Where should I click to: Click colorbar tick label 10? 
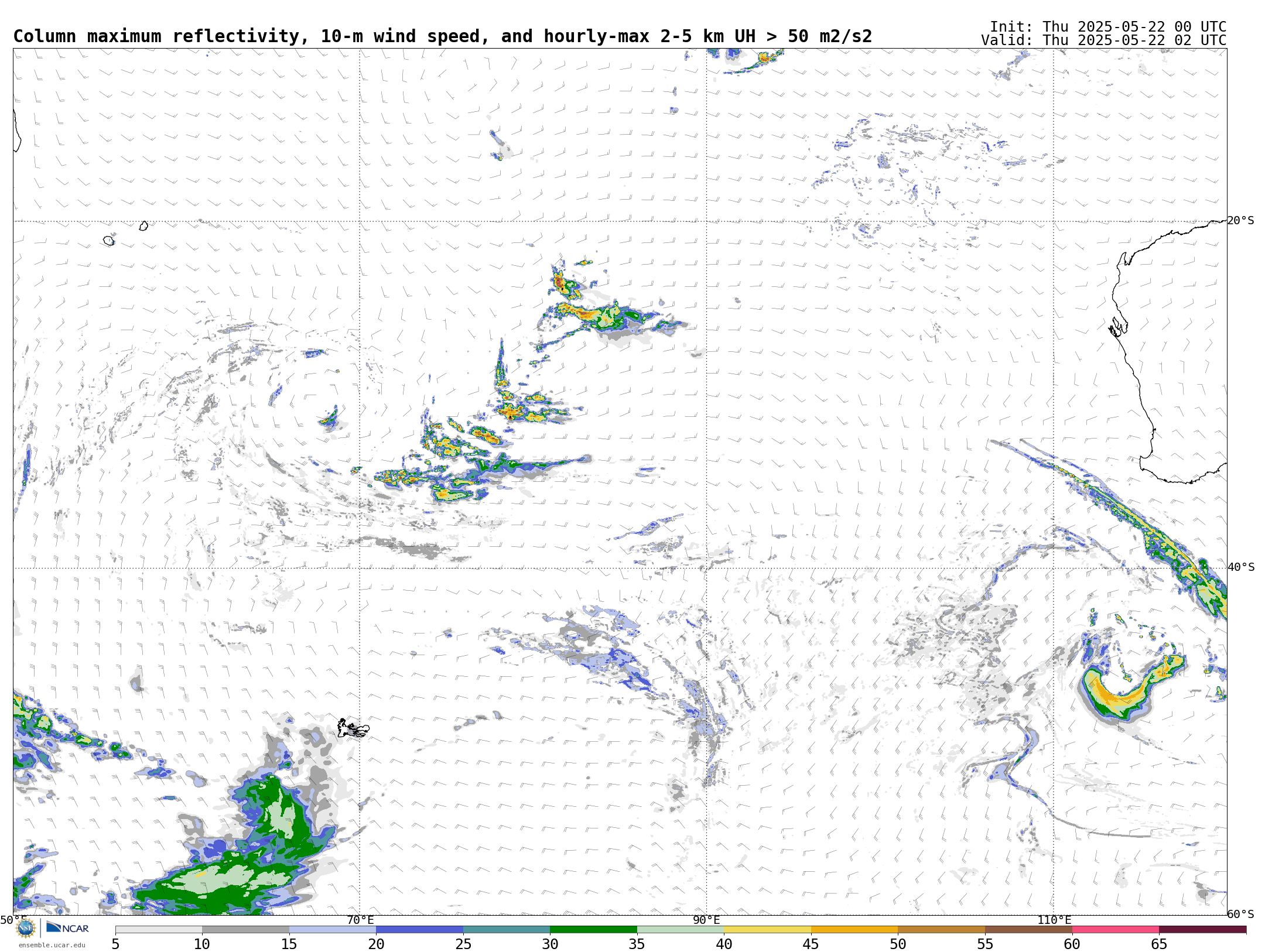click(x=202, y=944)
